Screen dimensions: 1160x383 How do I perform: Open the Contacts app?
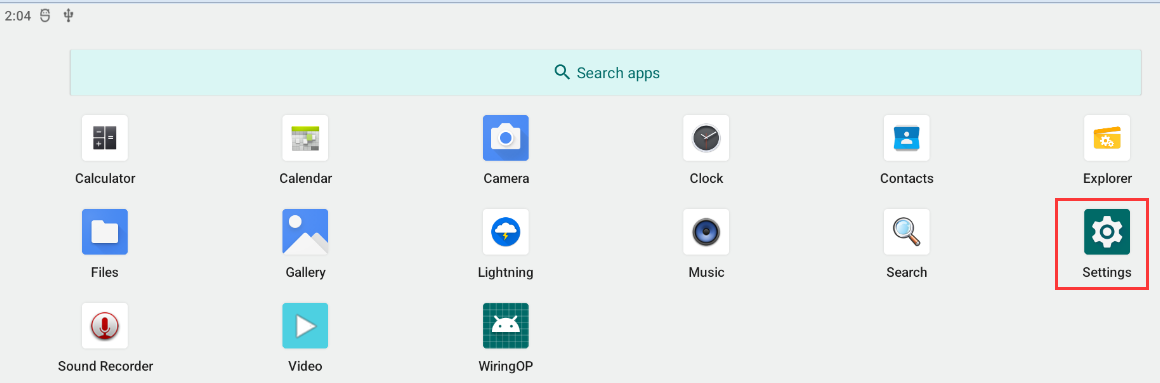click(906, 138)
